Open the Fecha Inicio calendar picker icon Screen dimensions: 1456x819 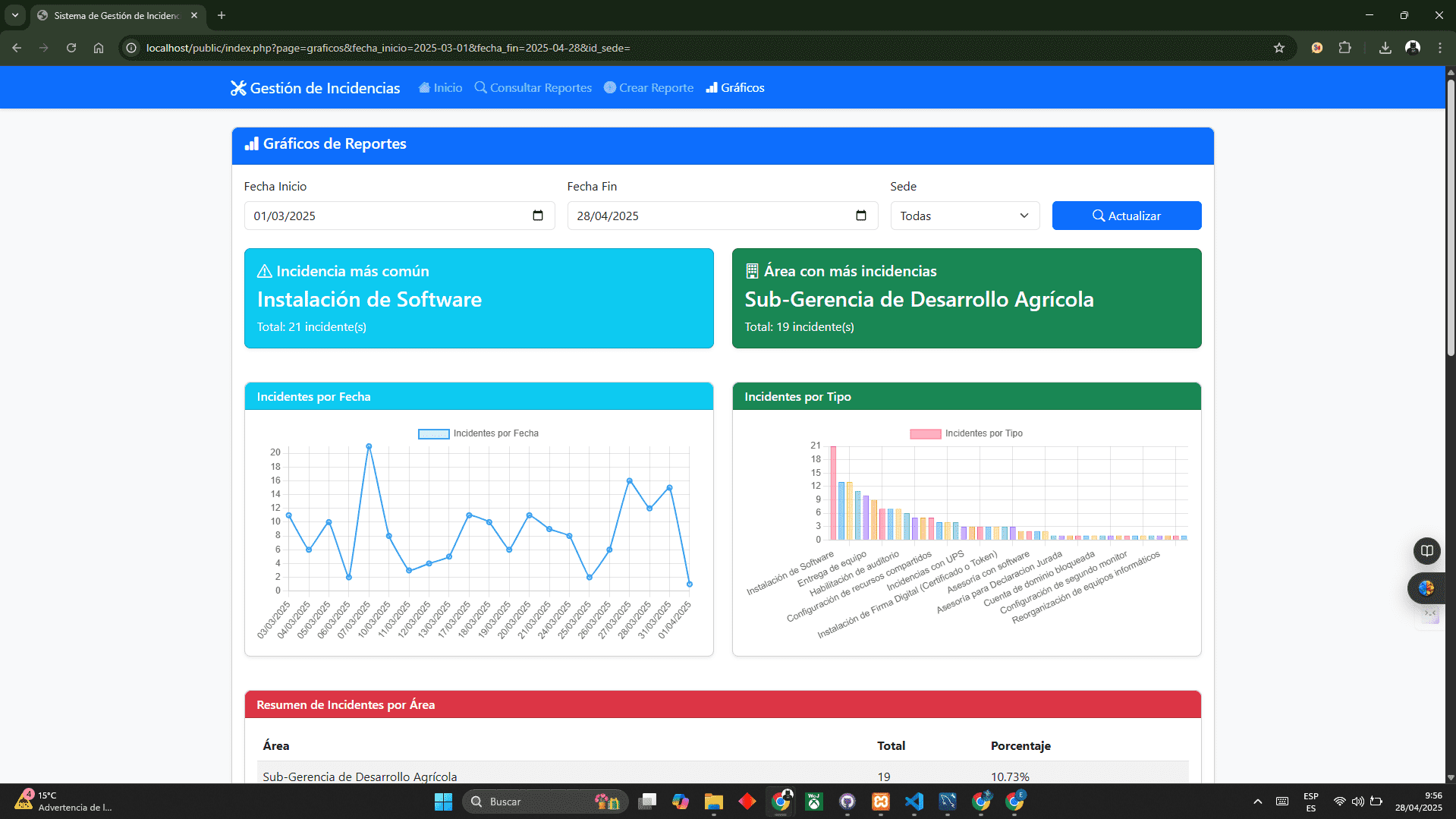pyautogui.click(x=538, y=216)
